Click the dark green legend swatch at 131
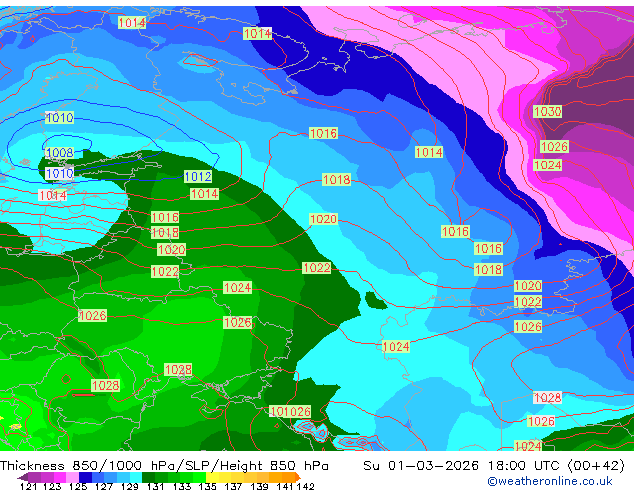This screenshot has height=490, width=634. pyautogui.click(x=148, y=477)
